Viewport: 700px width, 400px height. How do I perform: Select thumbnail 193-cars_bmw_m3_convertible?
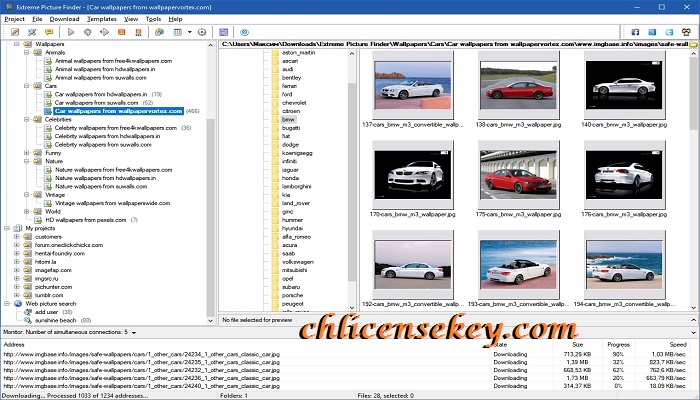pyautogui.click(x=518, y=265)
